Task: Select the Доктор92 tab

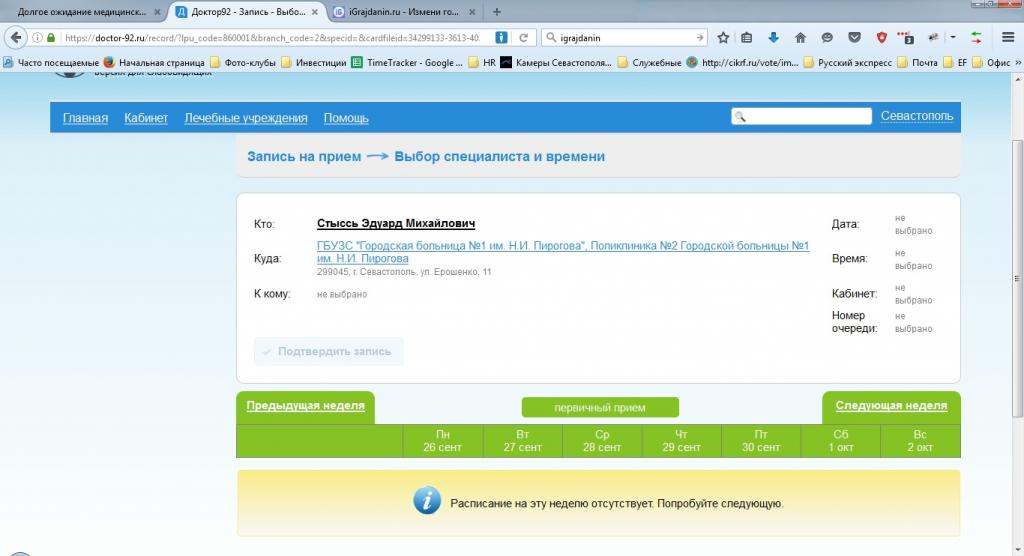Action: tap(248, 12)
